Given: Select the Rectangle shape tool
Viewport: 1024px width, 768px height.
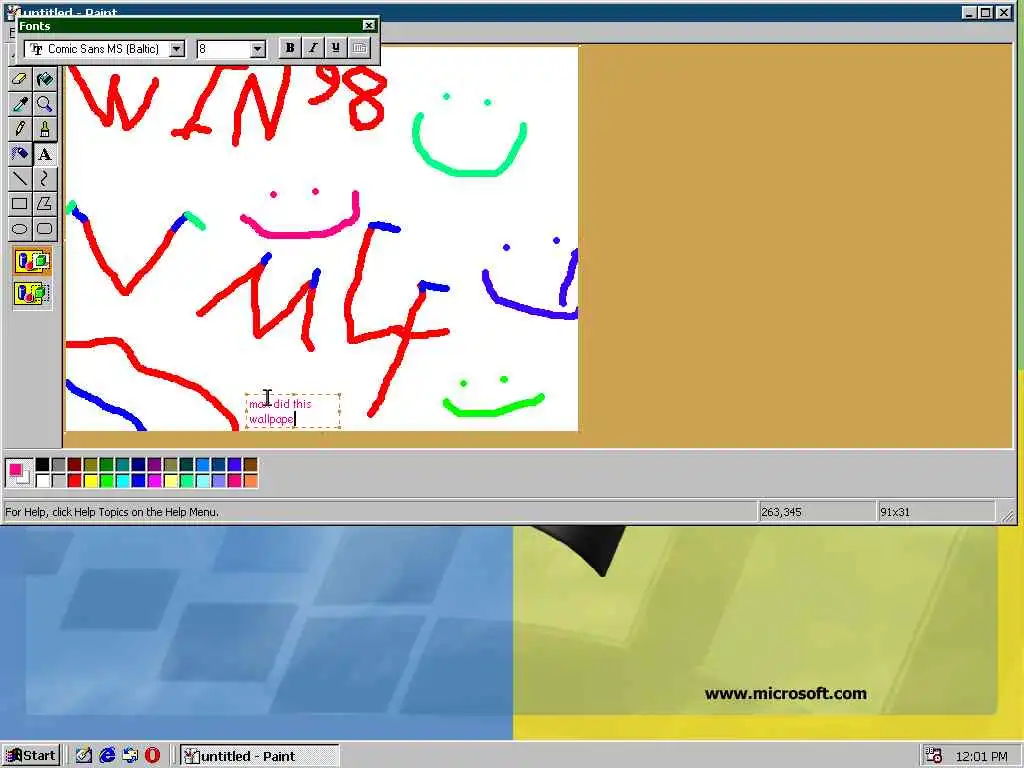Looking at the screenshot, I should tap(20, 203).
